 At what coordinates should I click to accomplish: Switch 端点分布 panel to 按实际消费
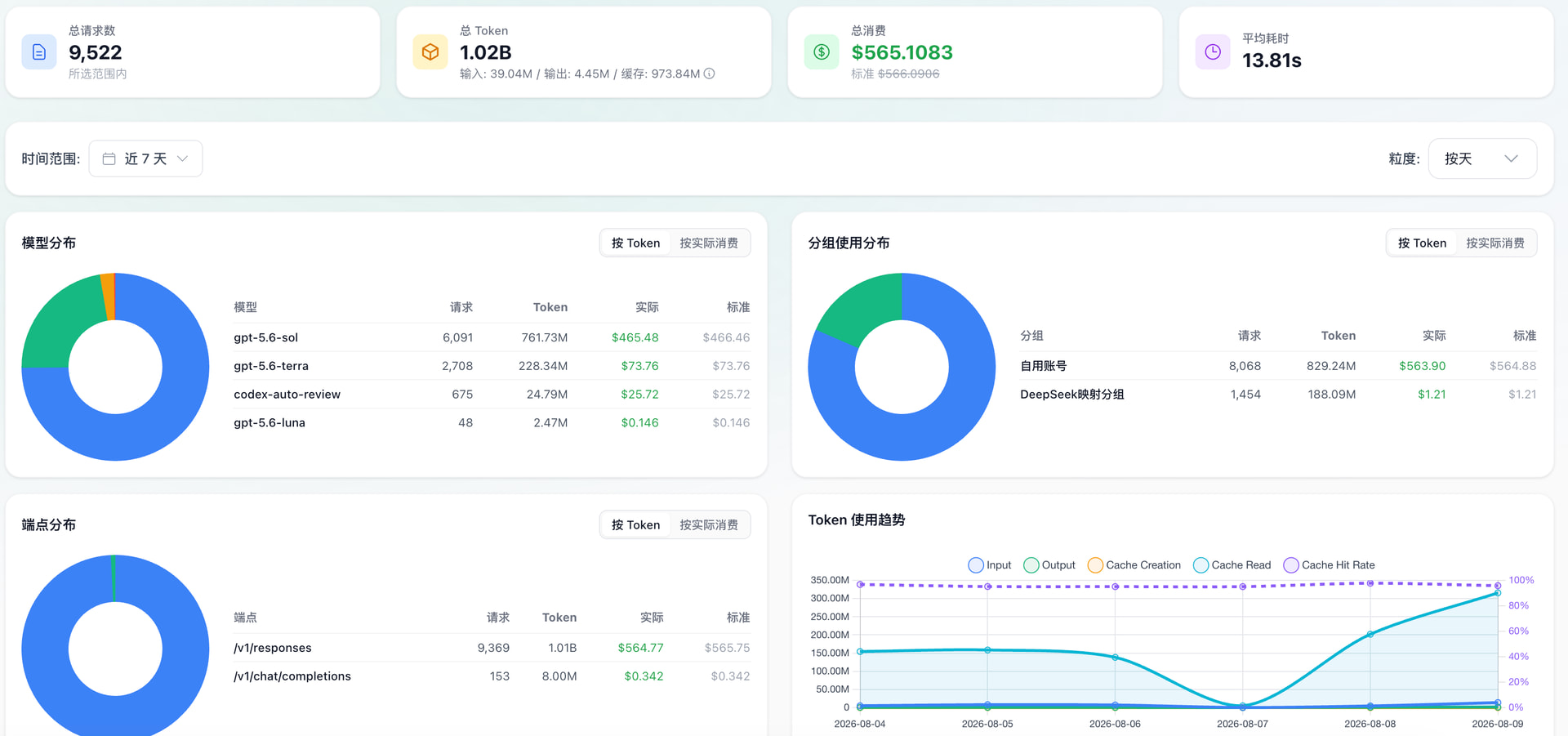pyautogui.click(x=709, y=525)
